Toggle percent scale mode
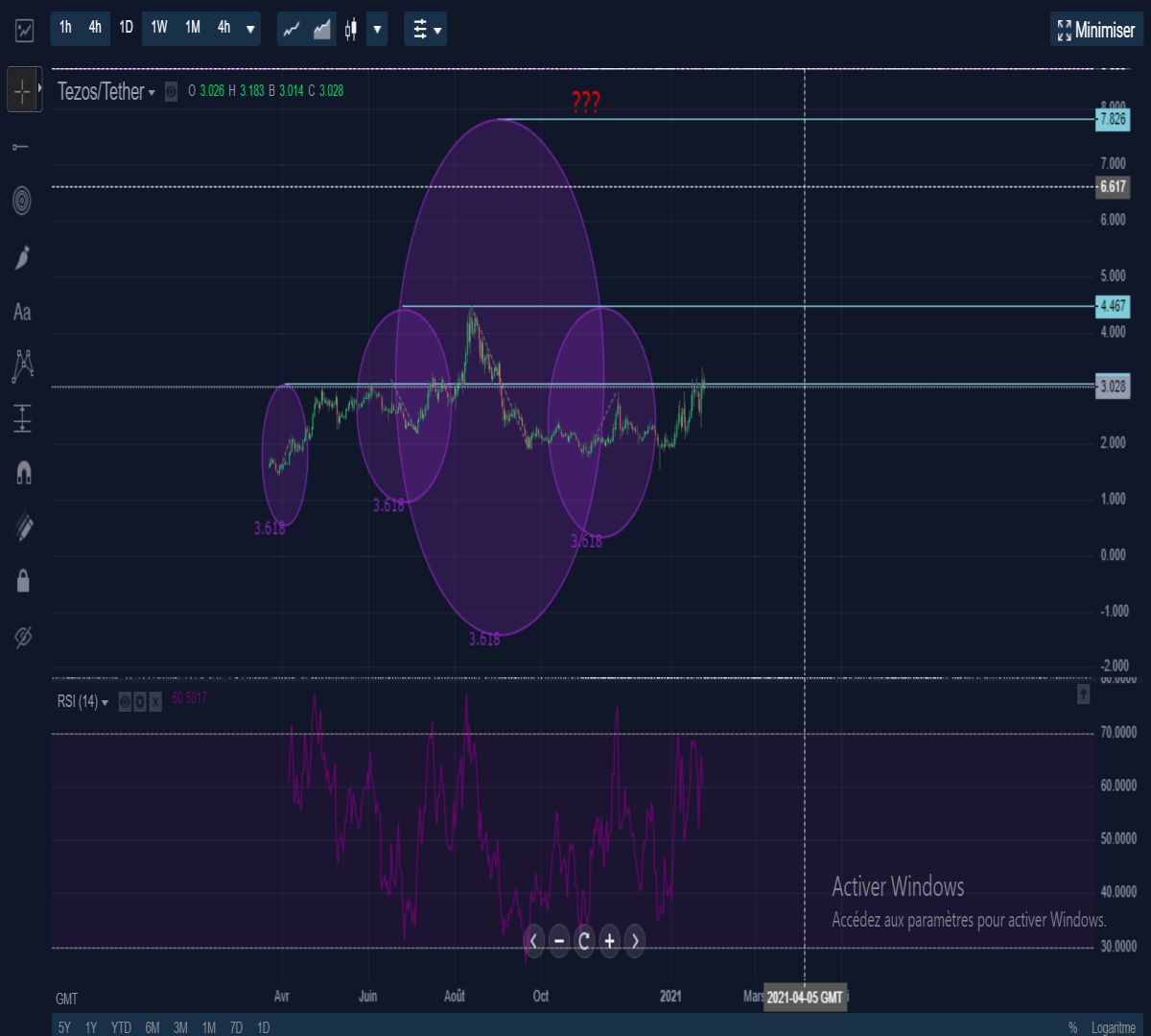 point(1072,1027)
